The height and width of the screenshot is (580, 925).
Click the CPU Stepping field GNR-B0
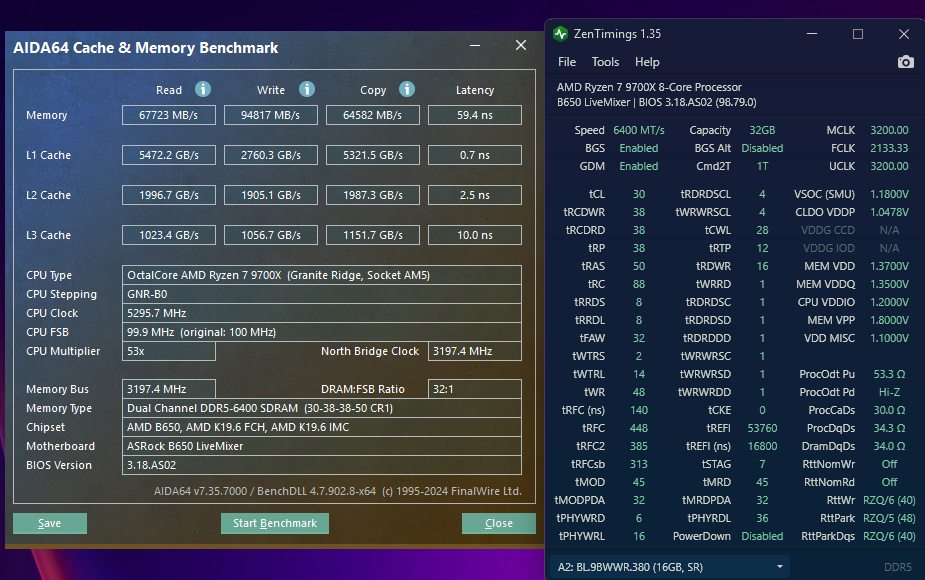322,294
